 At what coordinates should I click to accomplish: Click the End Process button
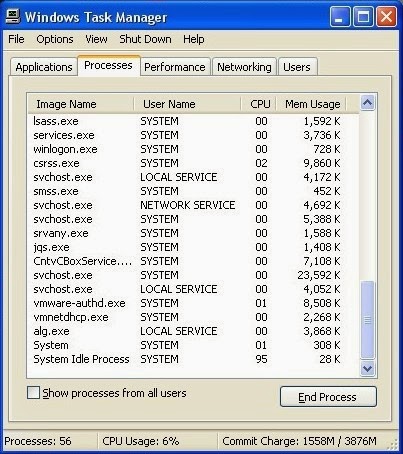click(x=328, y=397)
